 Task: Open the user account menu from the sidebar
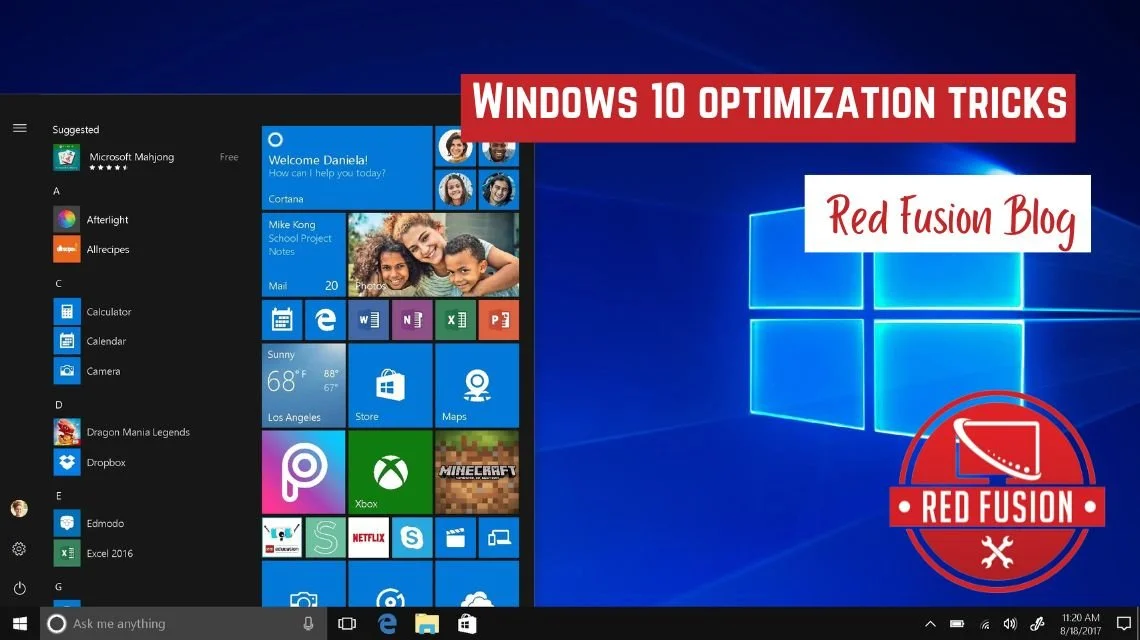pos(19,508)
